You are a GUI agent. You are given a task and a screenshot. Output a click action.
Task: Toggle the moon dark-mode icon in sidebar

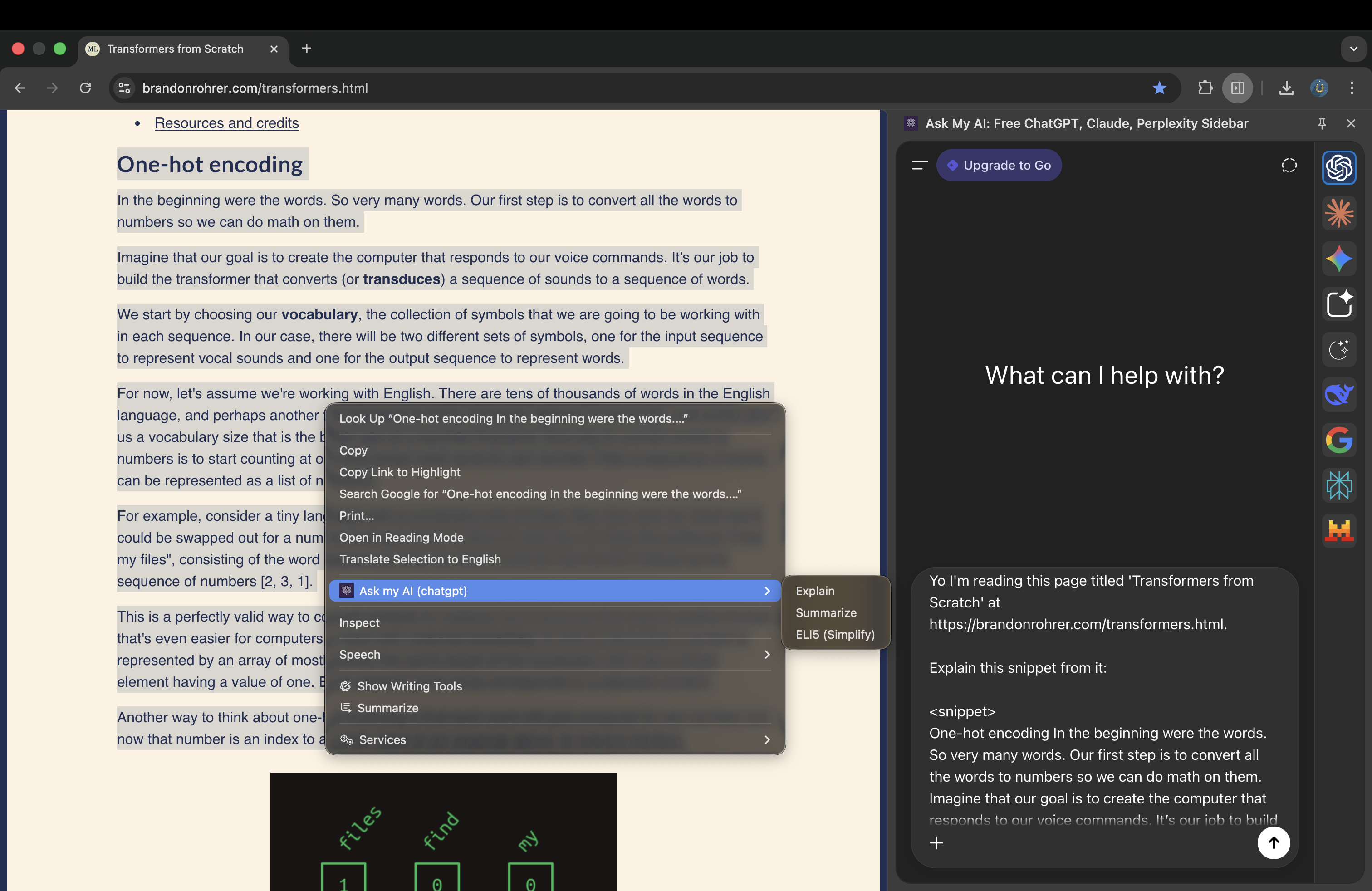(1339, 350)
